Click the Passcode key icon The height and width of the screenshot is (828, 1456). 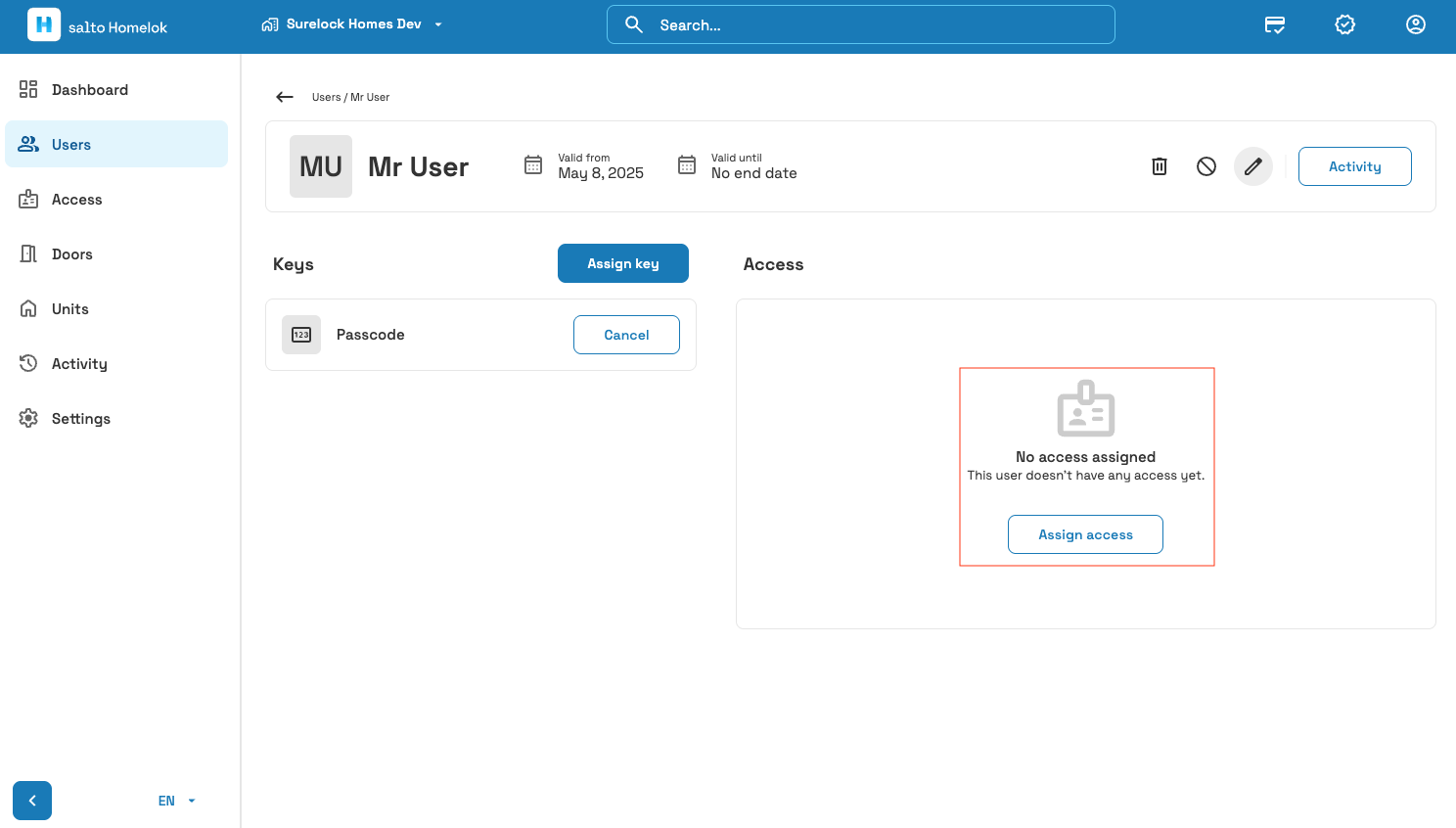click(x=301, y=335)
